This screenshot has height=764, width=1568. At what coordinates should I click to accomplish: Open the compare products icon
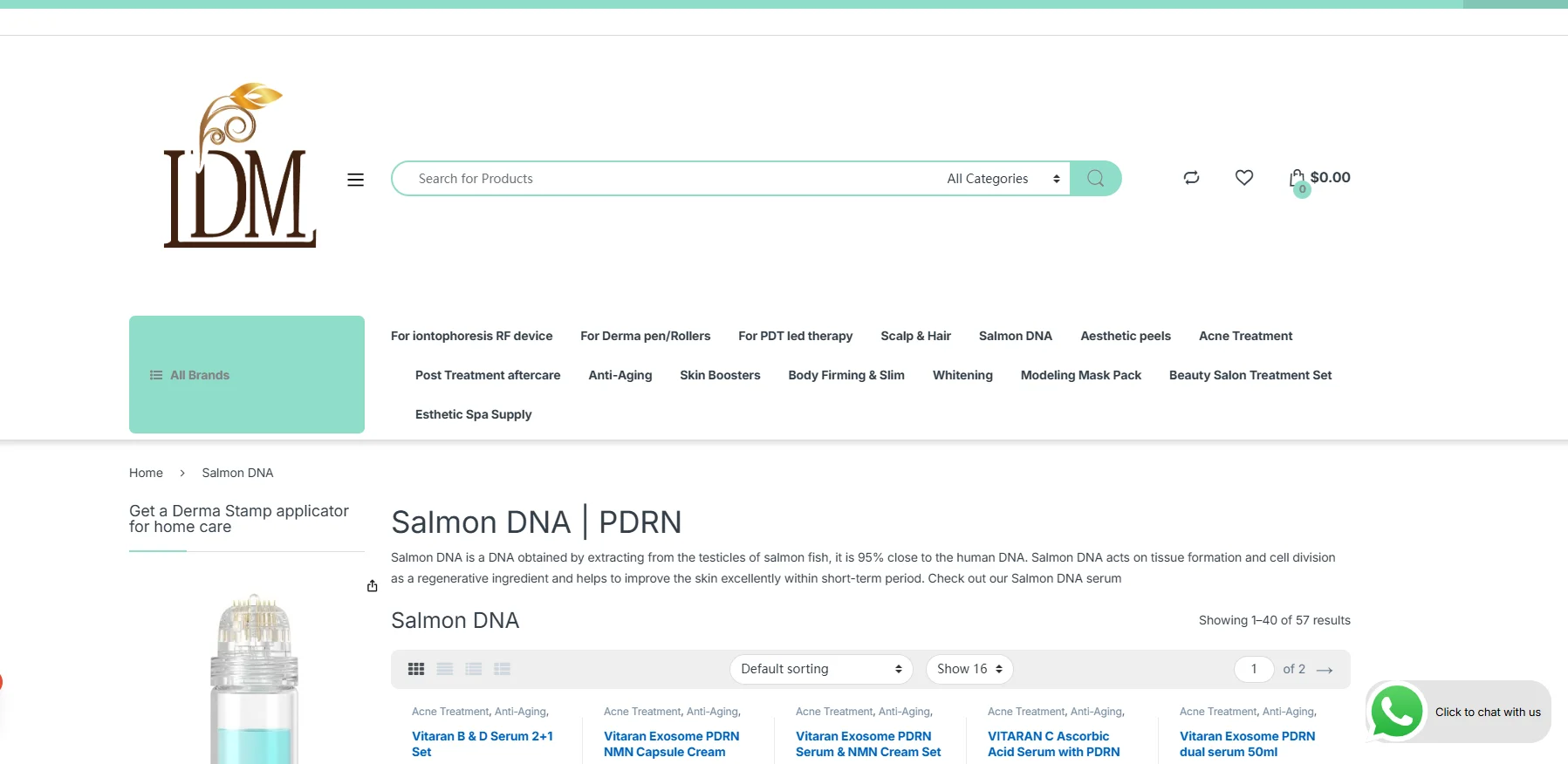point(1191,178)
